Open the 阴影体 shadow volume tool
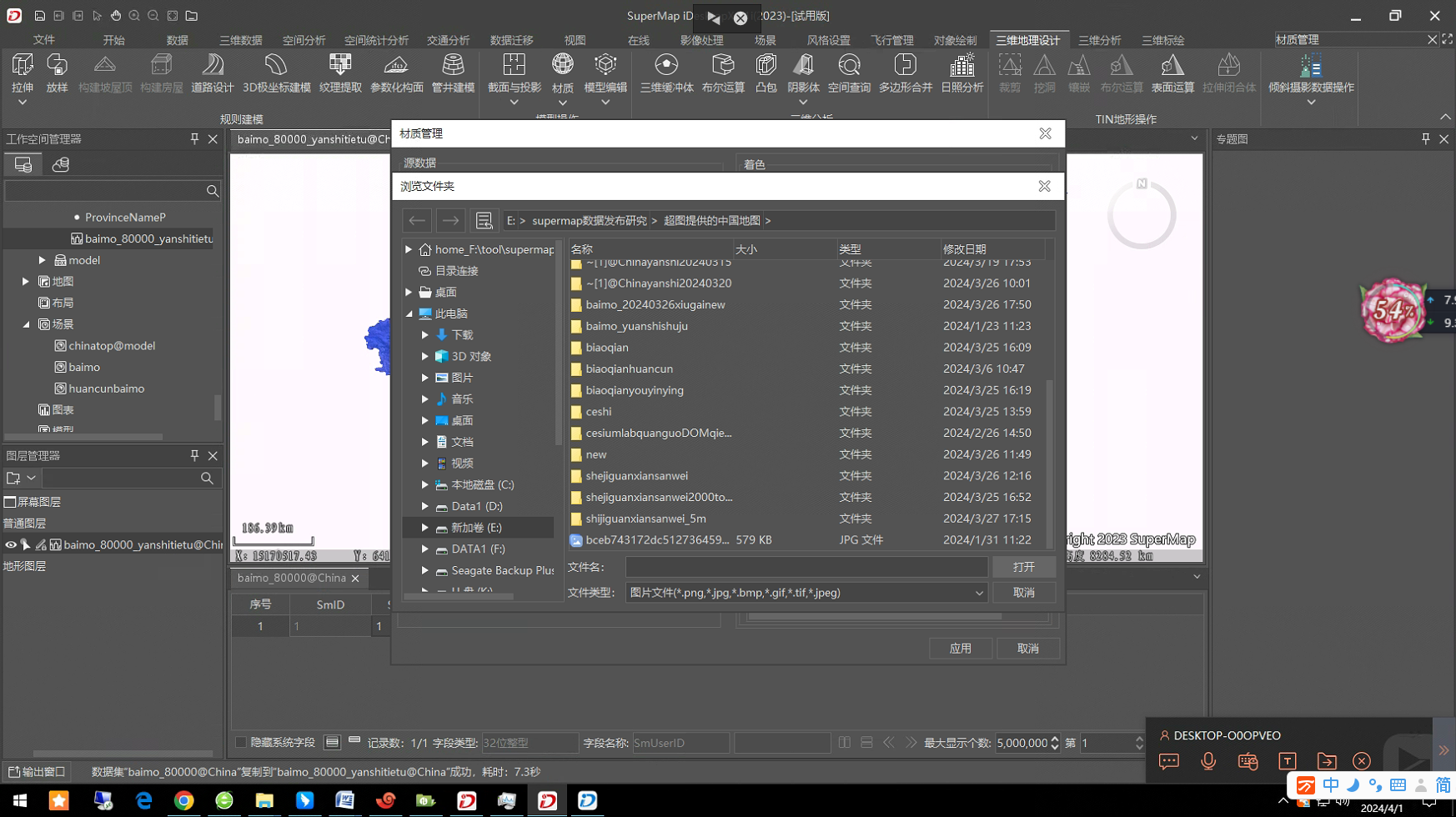1456x817 pixels. pos(803,72)
